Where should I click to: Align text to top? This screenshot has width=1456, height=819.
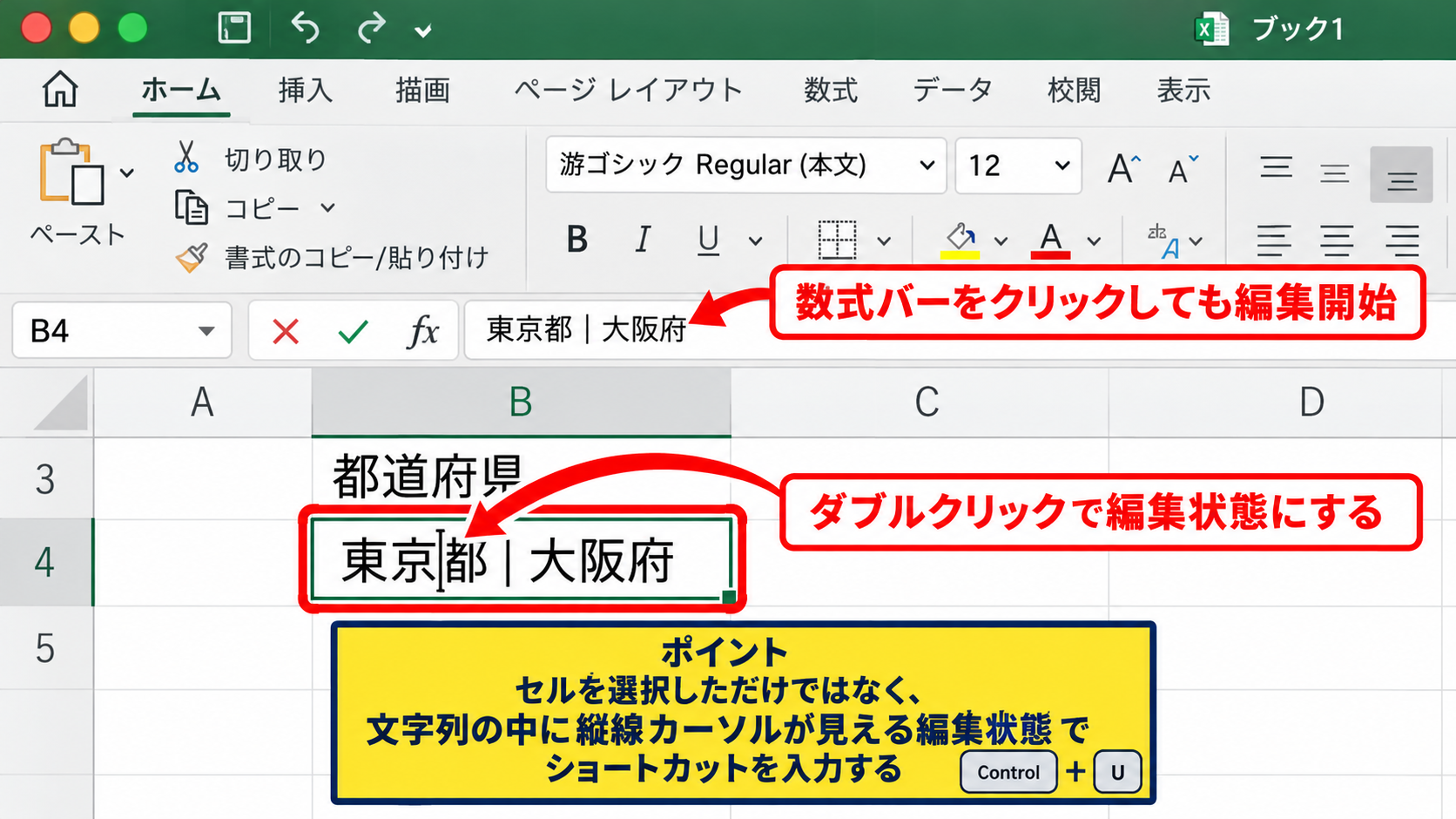coord(1276,168)
